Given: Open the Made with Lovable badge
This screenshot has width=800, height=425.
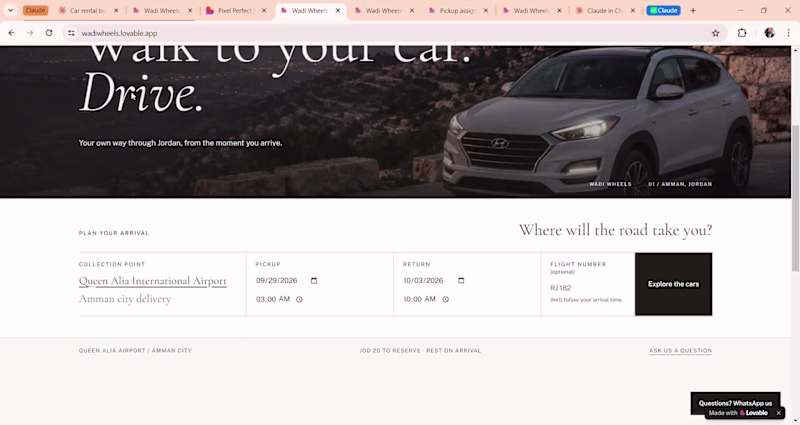Looking at the screenshot, I should pyautogui.click(x=739, y=413).
